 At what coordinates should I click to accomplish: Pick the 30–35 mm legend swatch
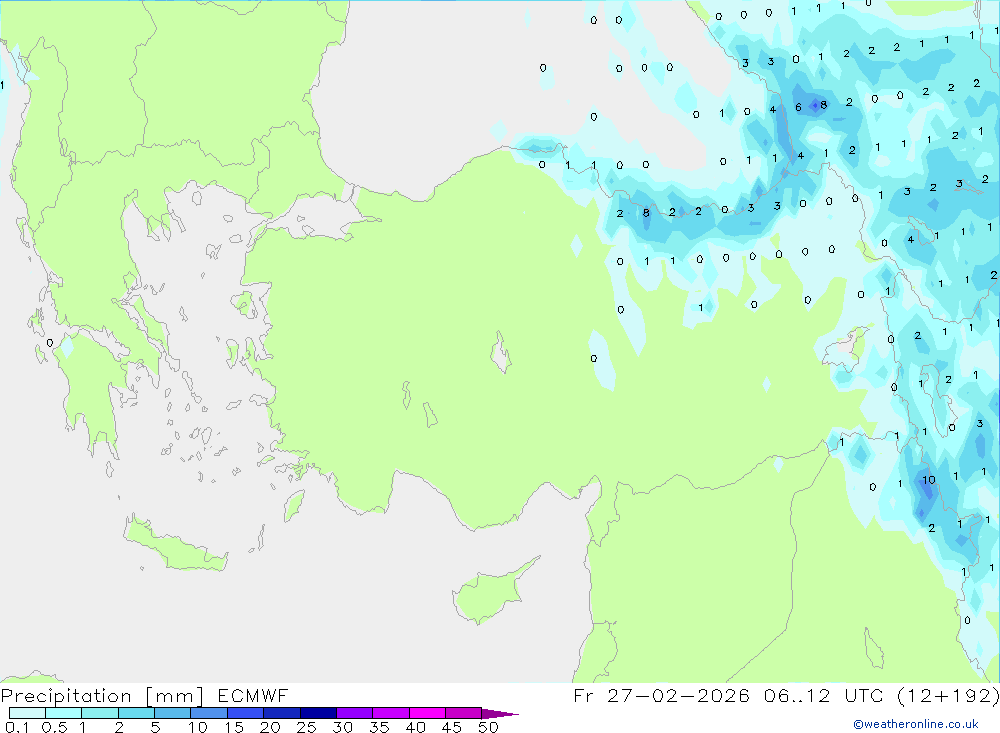pos(355,713)
